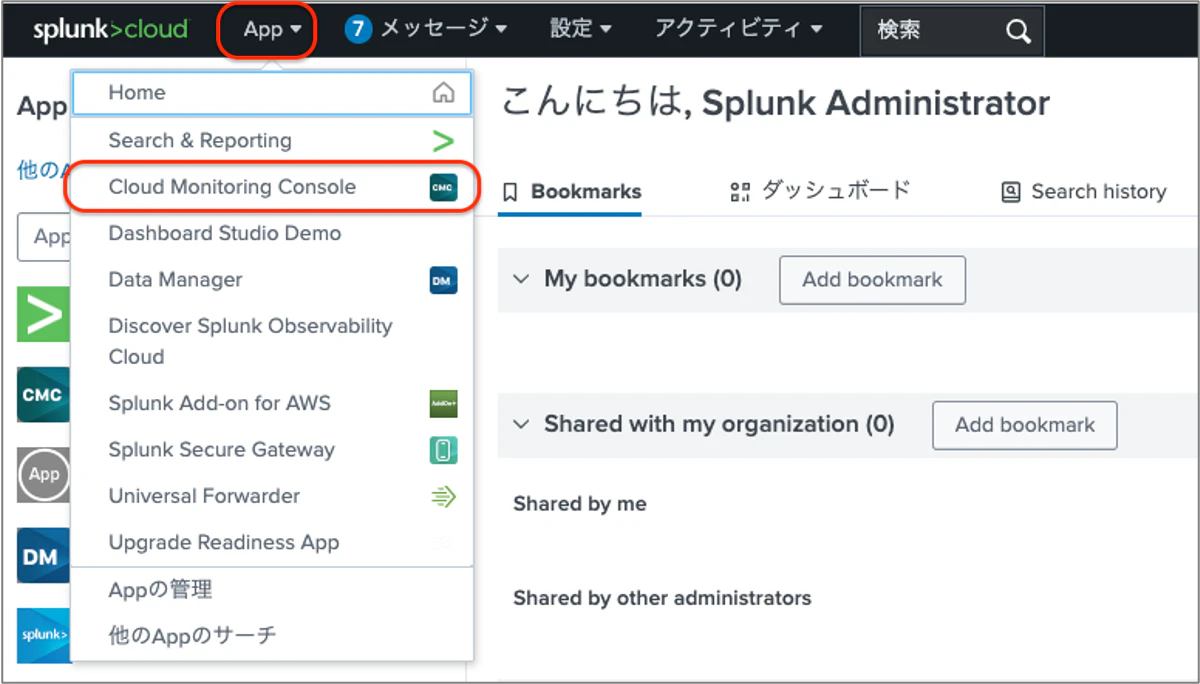Viewport: 1200px width, 684px height.
Task: Open the App dropdown menu
Action: pos(272,30)
